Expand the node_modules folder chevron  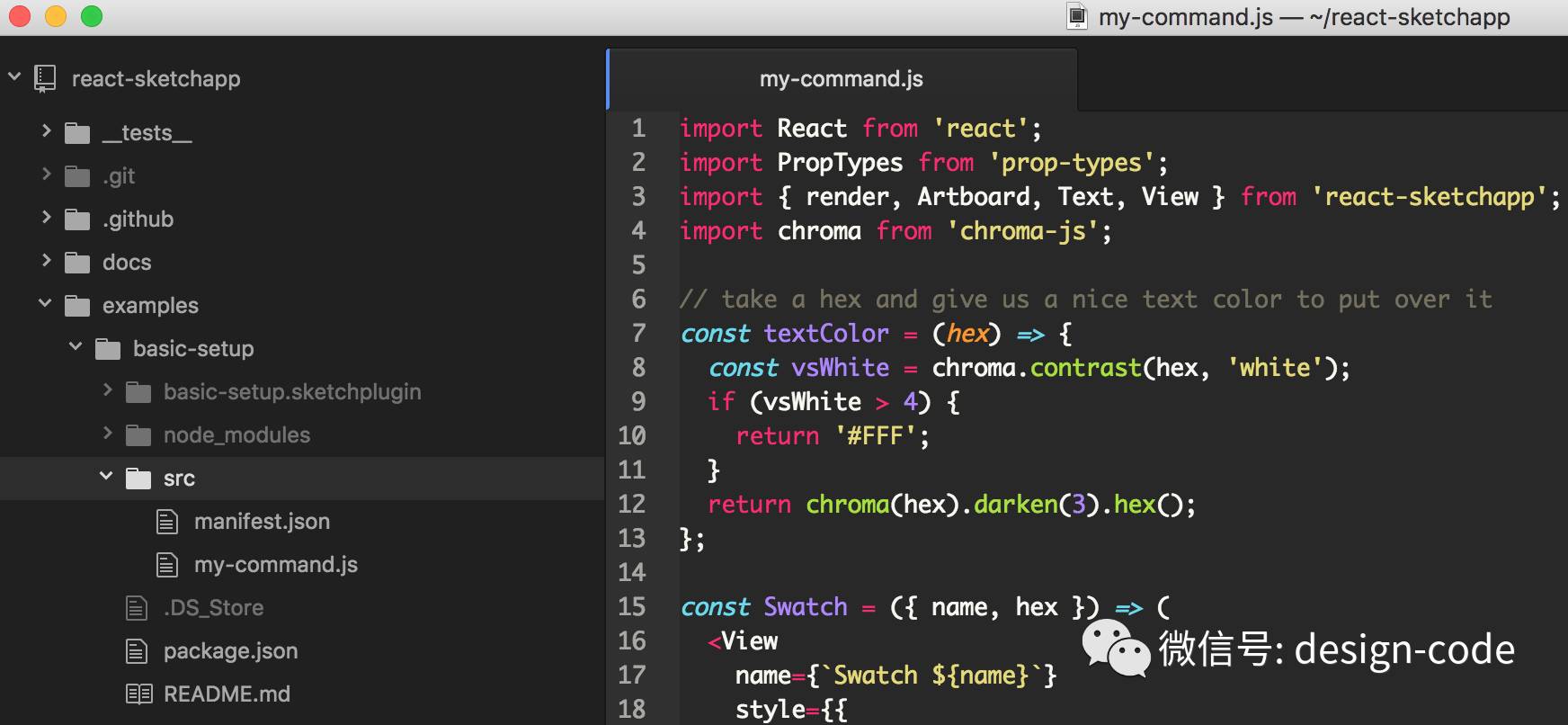click(108, 434)
